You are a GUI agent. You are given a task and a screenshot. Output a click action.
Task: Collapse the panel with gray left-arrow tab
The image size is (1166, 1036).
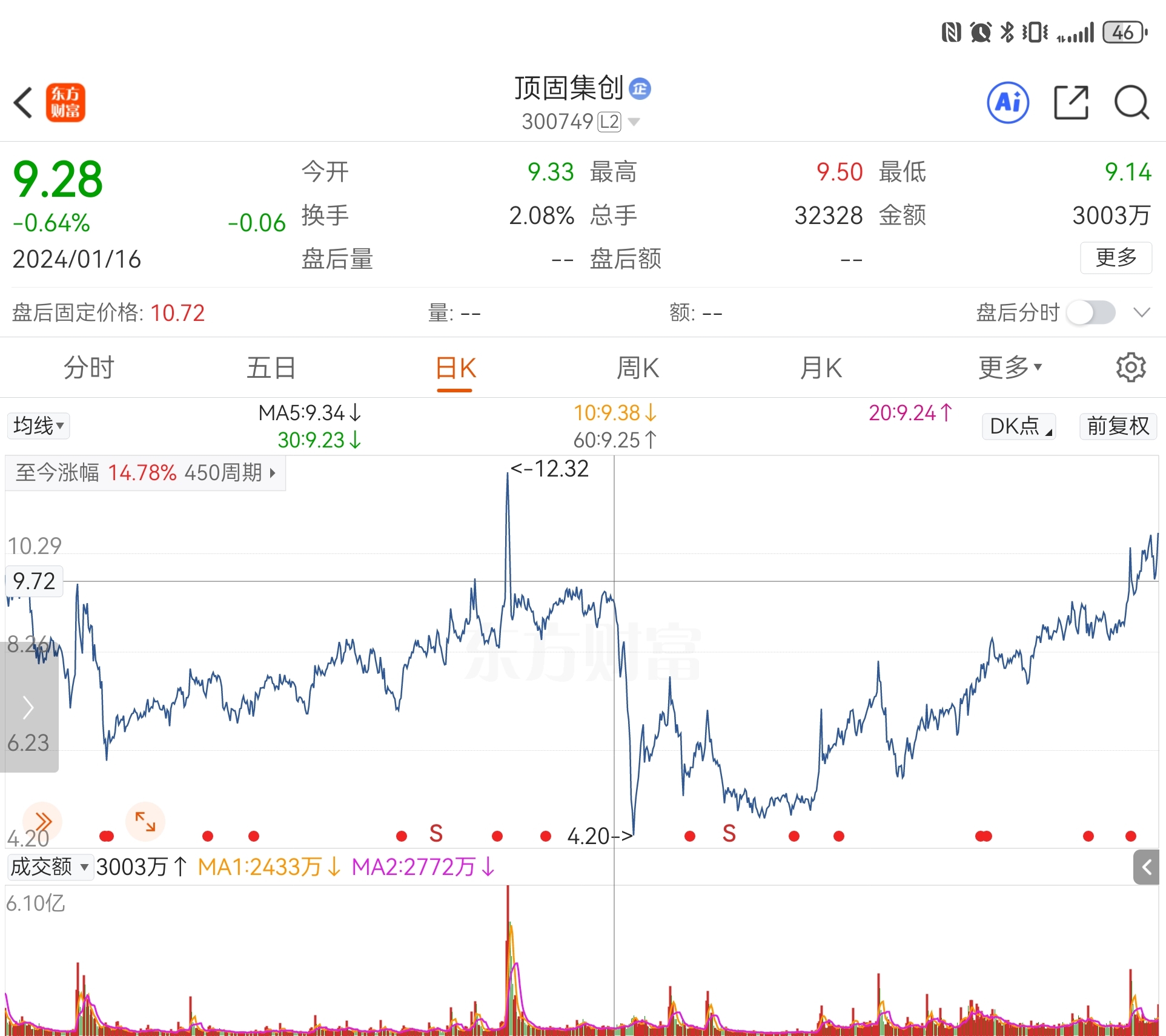[x=1146, y=867]
